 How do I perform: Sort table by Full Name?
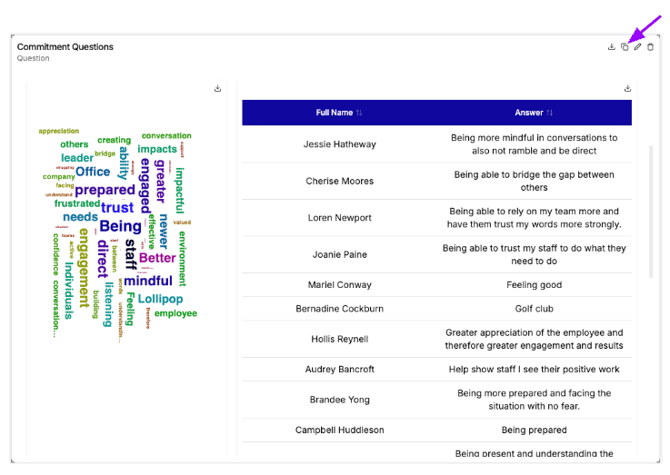[359, 113]
